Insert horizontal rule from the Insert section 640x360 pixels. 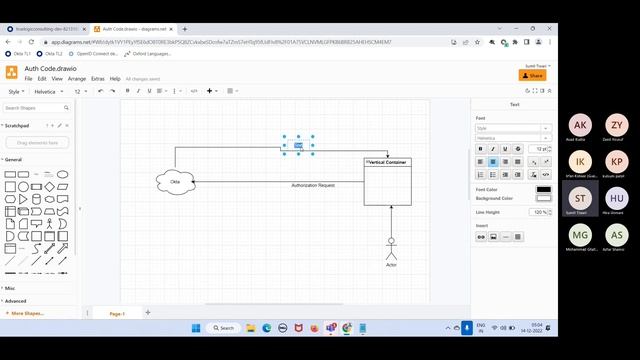click(x=506, y=237)
